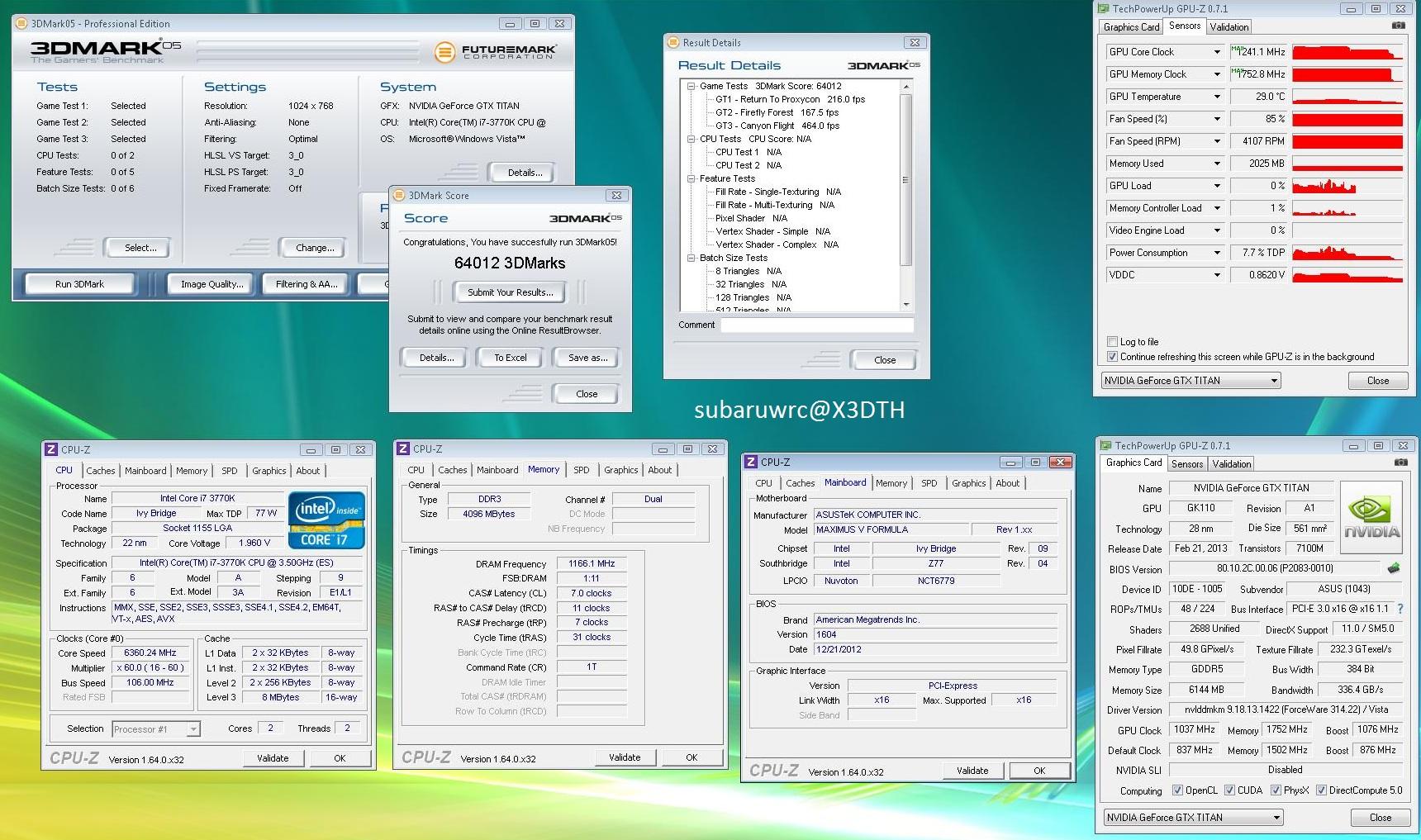Collapse the Game Tests tree node
The image size is (1421, 840).
[691, 86]
